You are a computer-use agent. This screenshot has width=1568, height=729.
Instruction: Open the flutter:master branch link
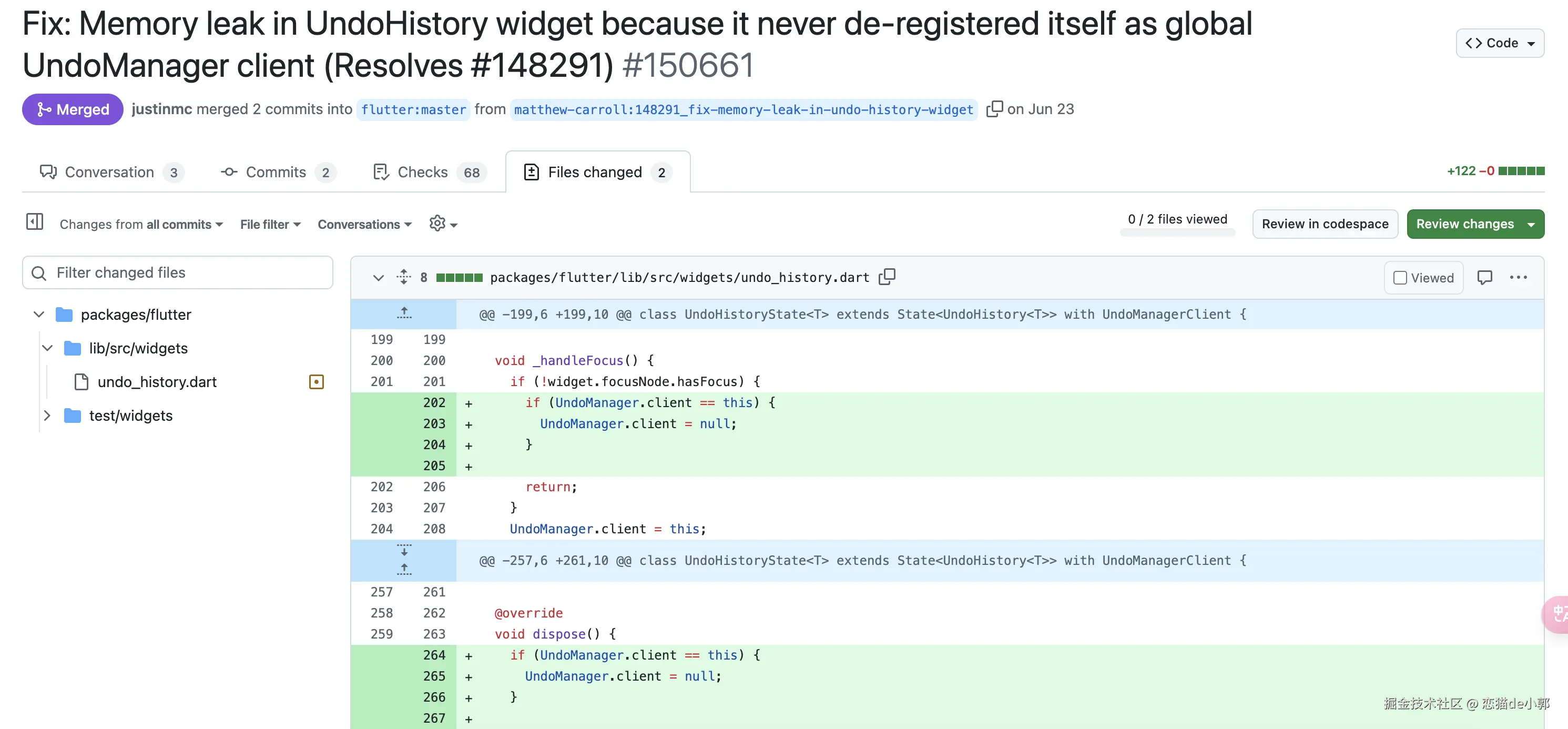click(x=413, y=109)
